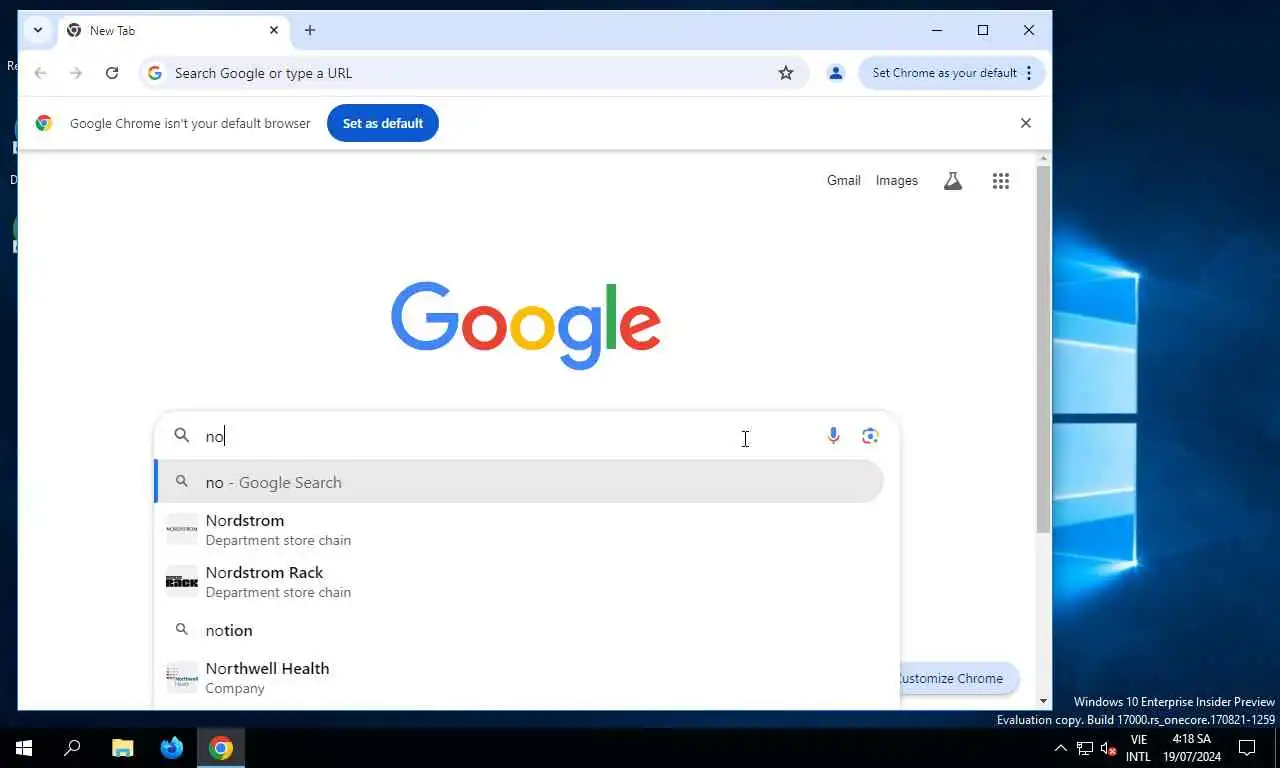Image resolution: width=1280 pixels, height=768 pixels.
Task: Reload the page
Action: [112, 73]
